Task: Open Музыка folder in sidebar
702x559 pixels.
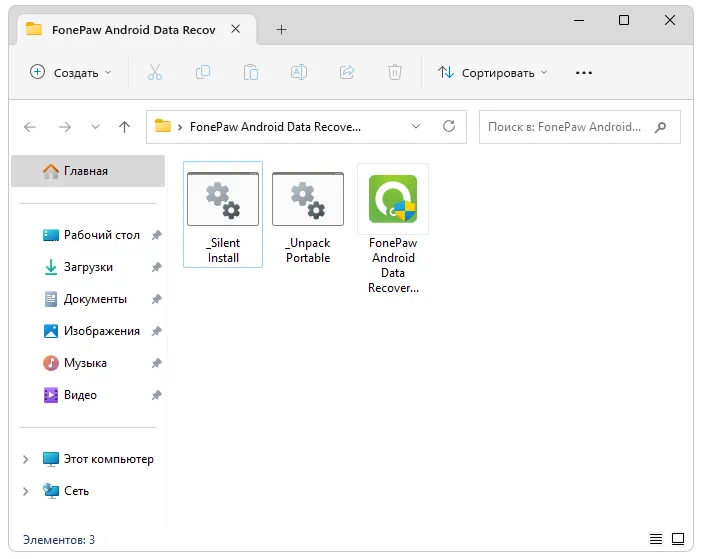Action: click(74, 363)
